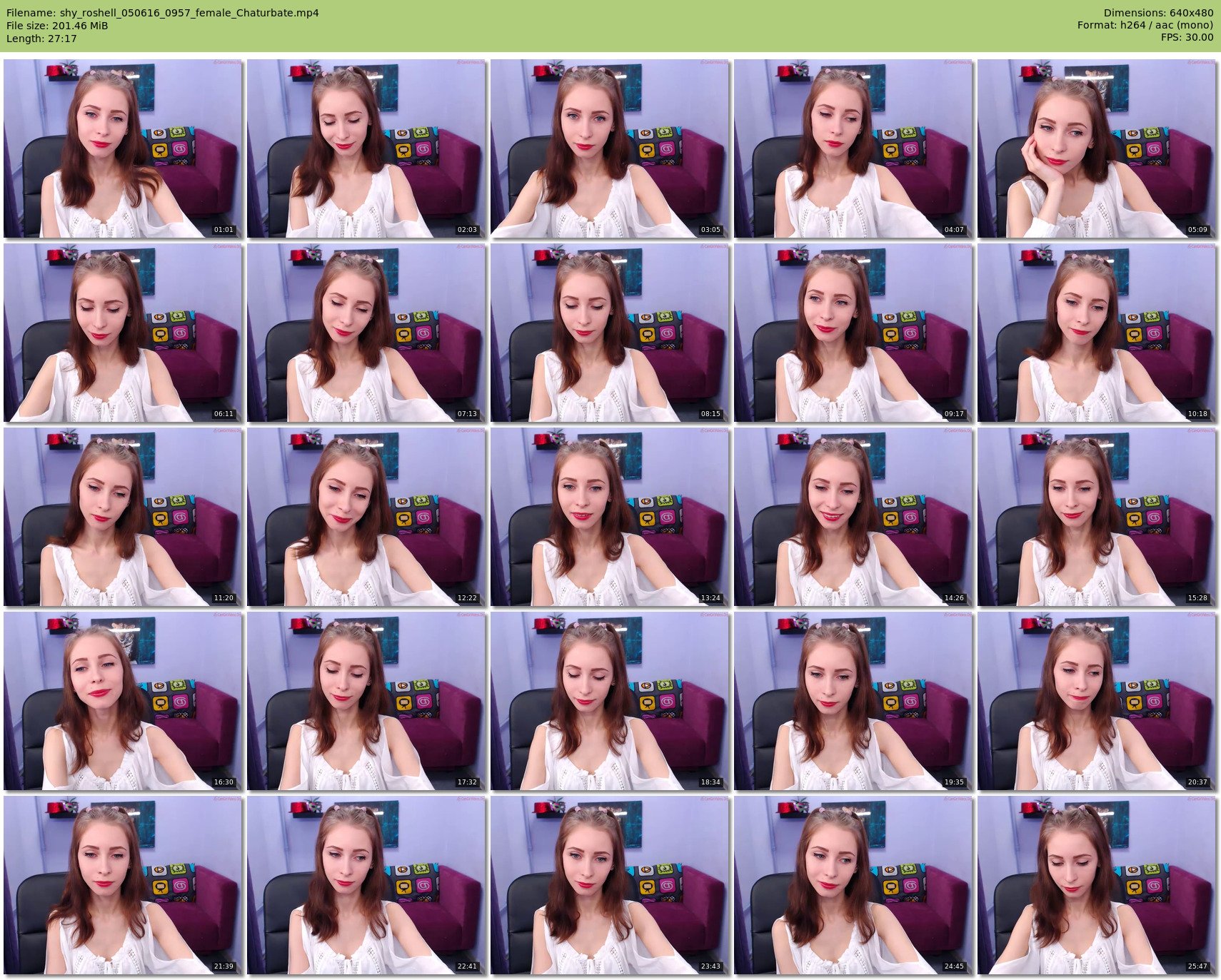Viewport: 1221px width, 980px height.
Task: Select the 11:20 preview frame
Action: point(123,517)
